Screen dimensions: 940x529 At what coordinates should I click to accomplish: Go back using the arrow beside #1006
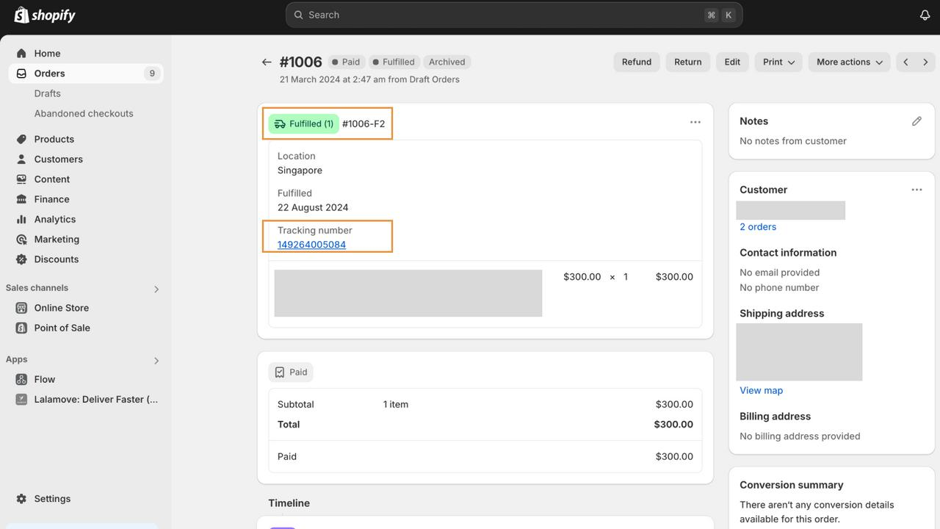point(267,62)
